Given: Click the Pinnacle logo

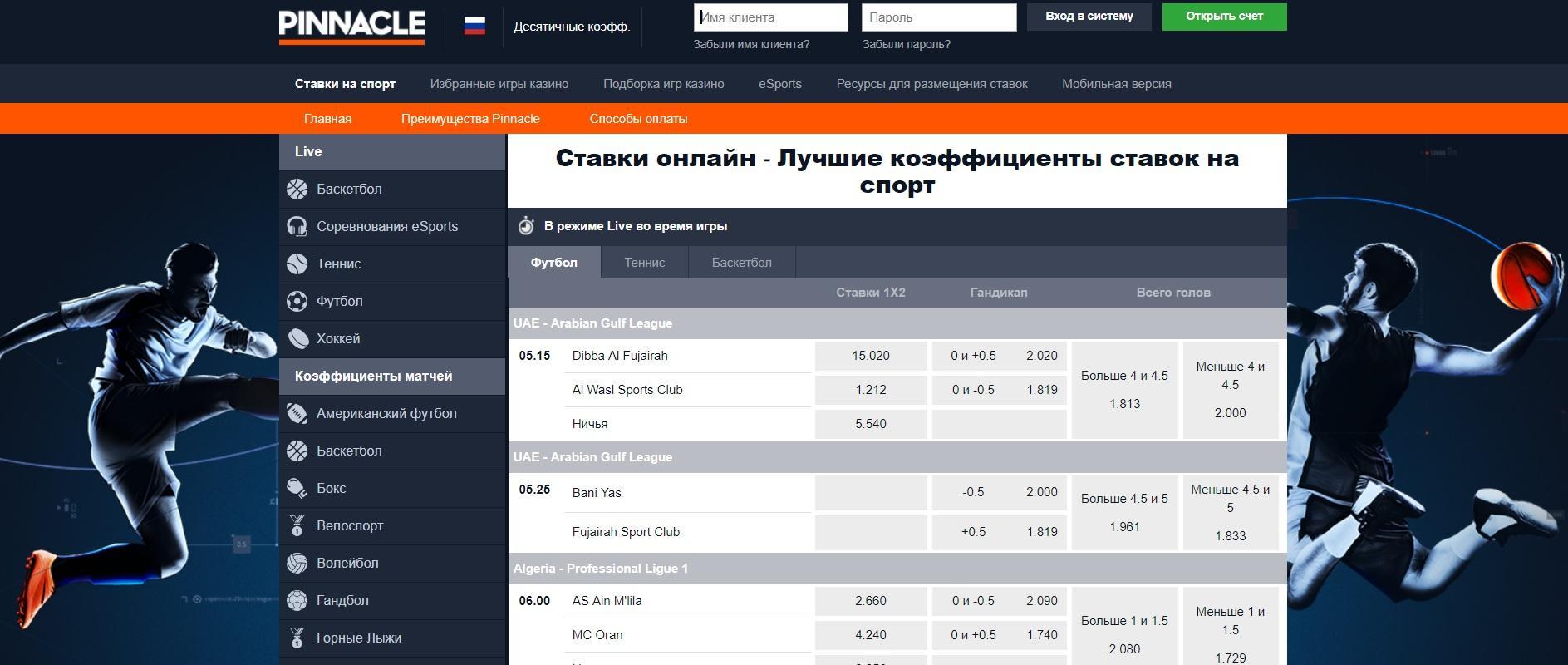Looking at the screenshot, I should pyautogui.click(x=351, y=27).
